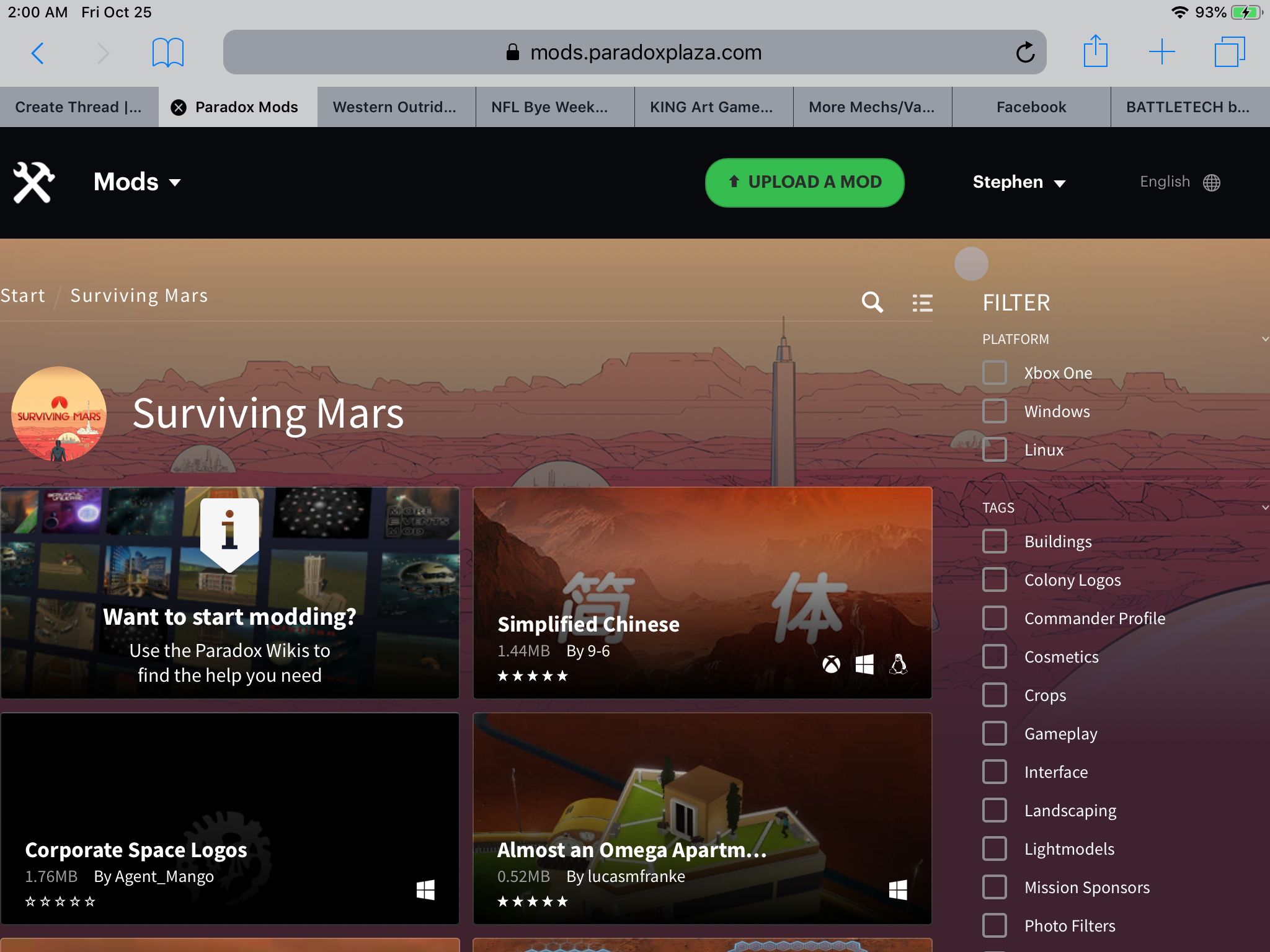The image size is (1270, 952).
Task: Click the Surviving Mars breadcrumb link
Action: [139, 296]
